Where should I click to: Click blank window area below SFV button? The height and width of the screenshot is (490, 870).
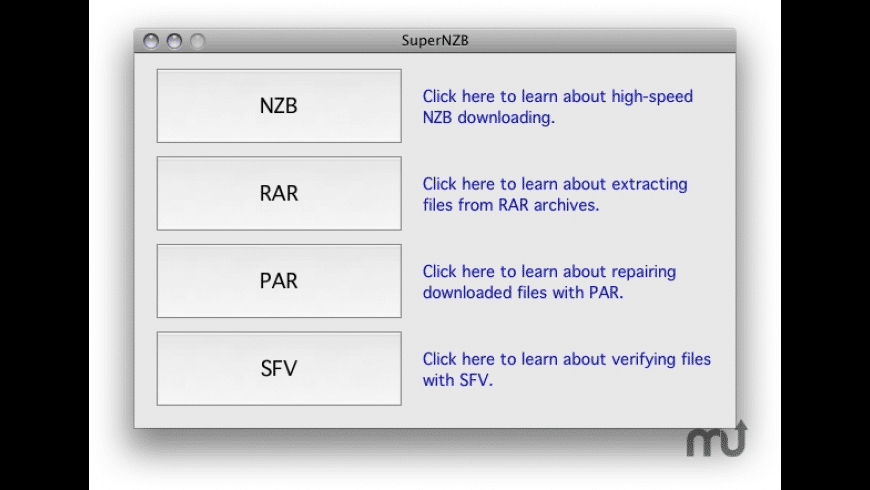279,416
